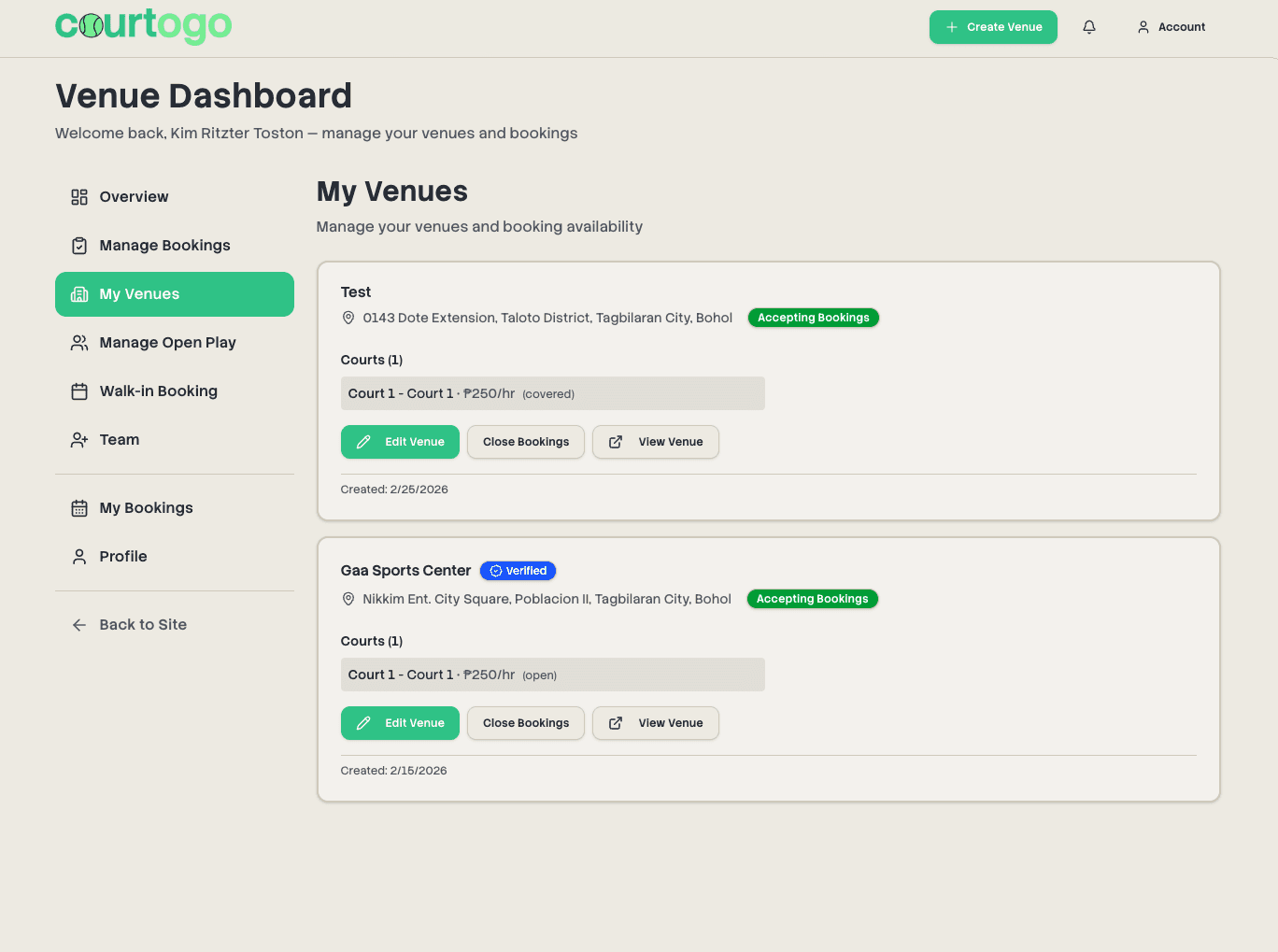
Task: Go to Manage Bookings section
Action: tap(164, 246)
